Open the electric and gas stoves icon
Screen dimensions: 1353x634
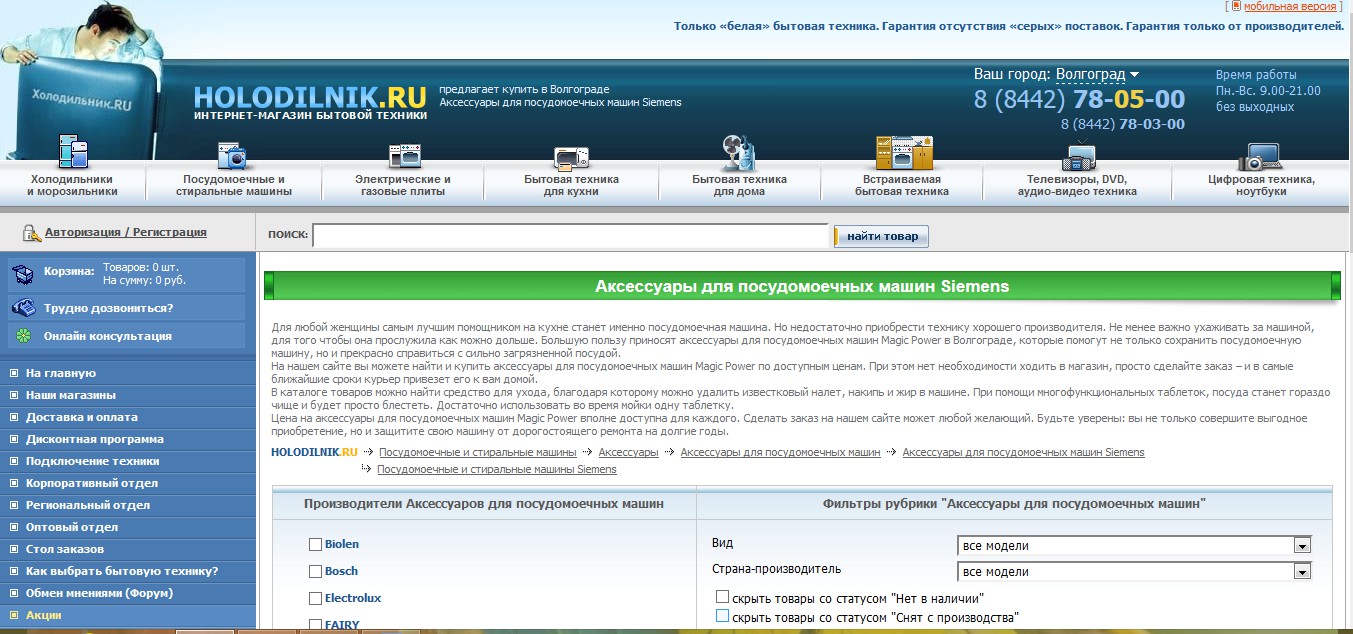(403, 155)
